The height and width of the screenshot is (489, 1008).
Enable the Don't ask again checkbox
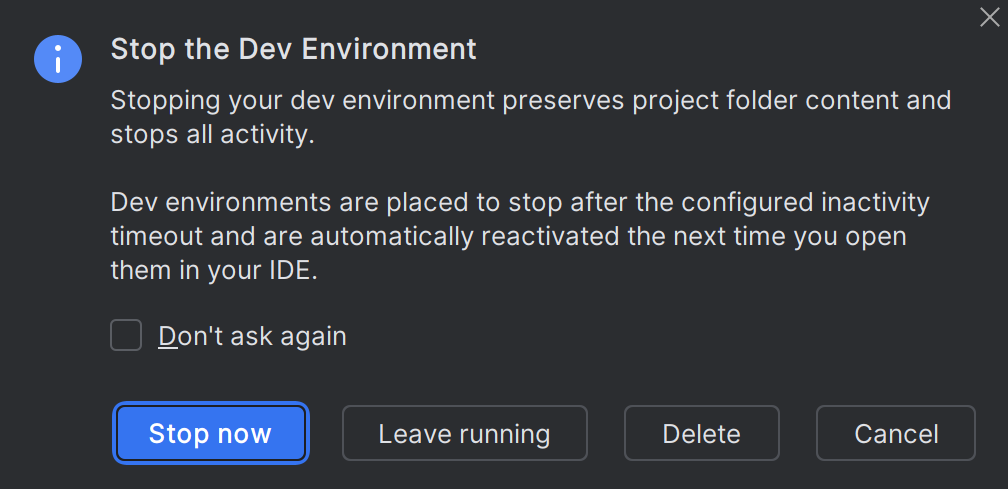[x=126, y=336]
